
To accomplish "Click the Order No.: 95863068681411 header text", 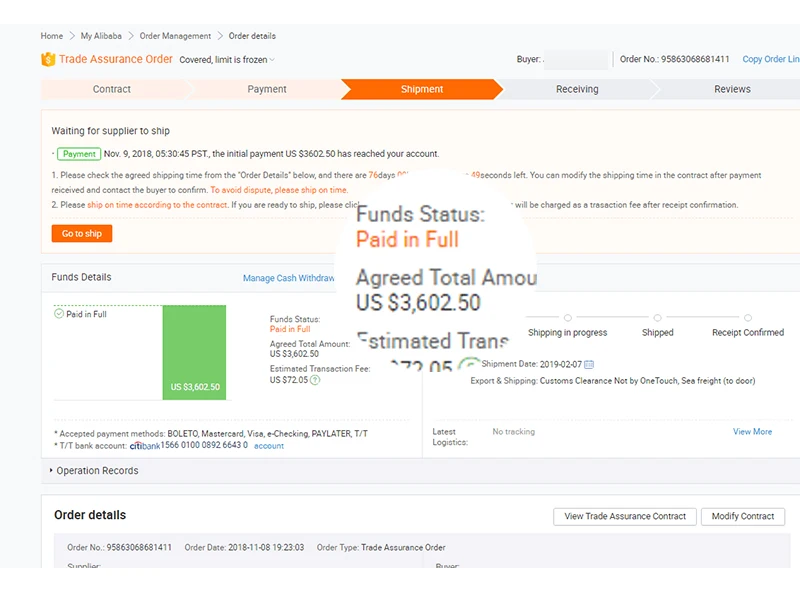I will (x=674, y=59).
